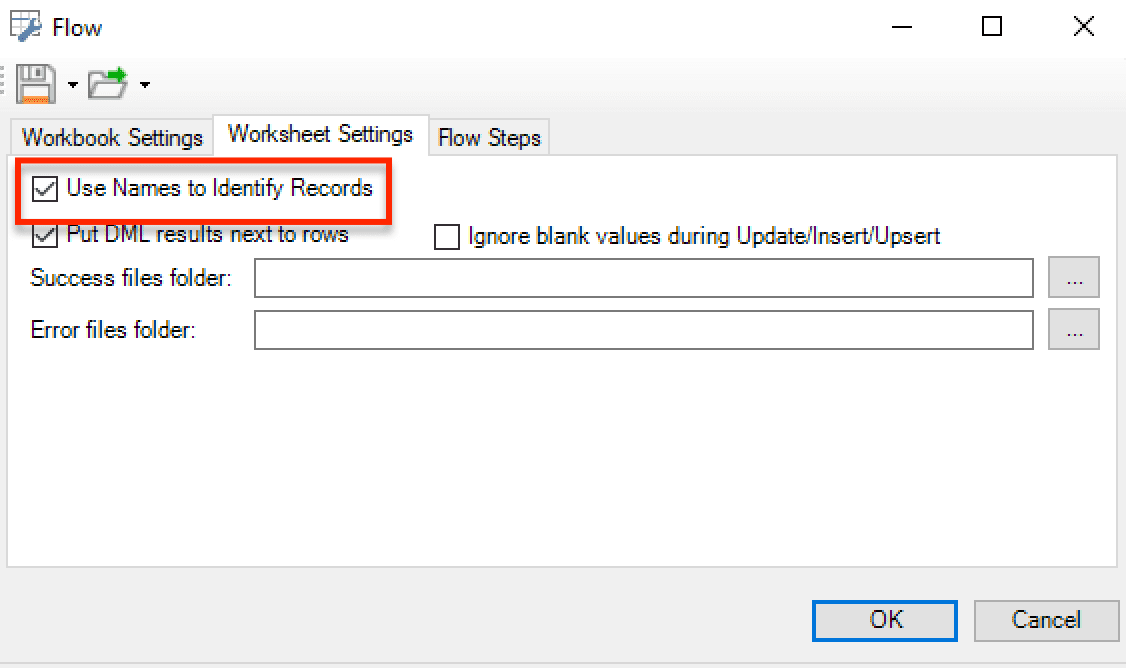This screenshot has width=1126, height=668.
Task: Enable Ignore blank values during Update/Insert/Upsert
Action: (x=447, y=236)
